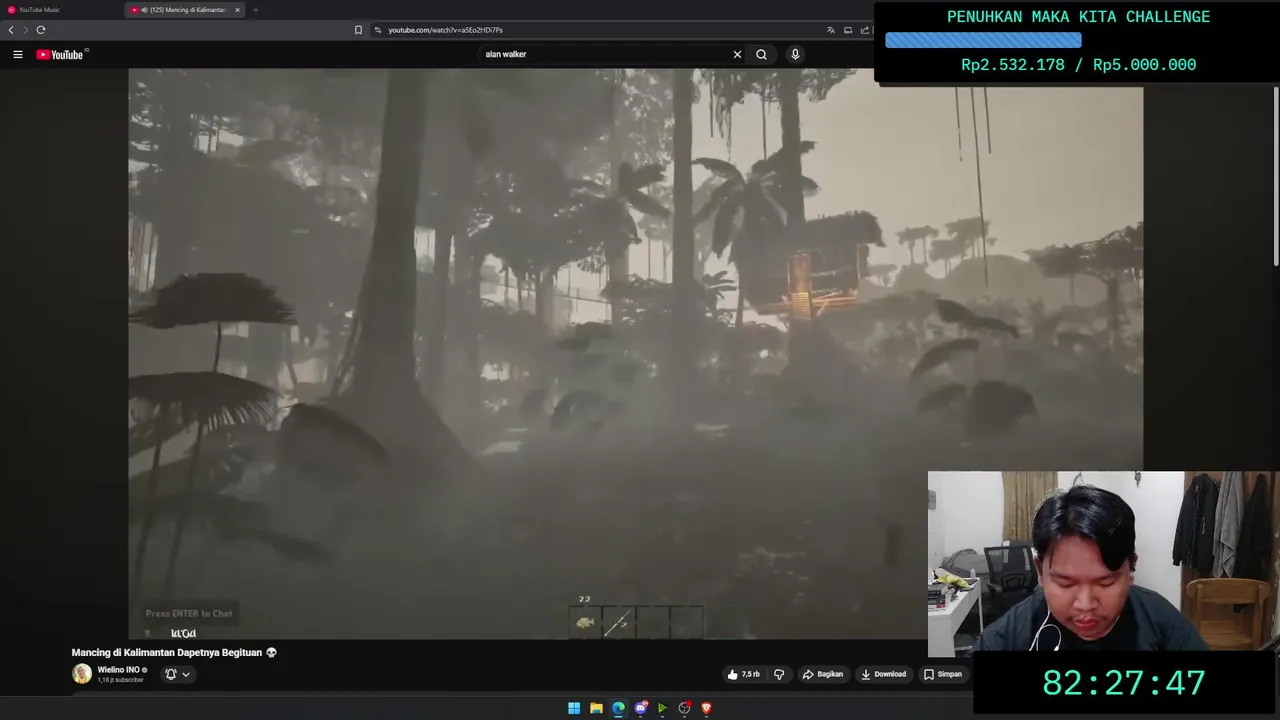Start voice search with the microphone
1280x720 pixels.
coord(795,54)
